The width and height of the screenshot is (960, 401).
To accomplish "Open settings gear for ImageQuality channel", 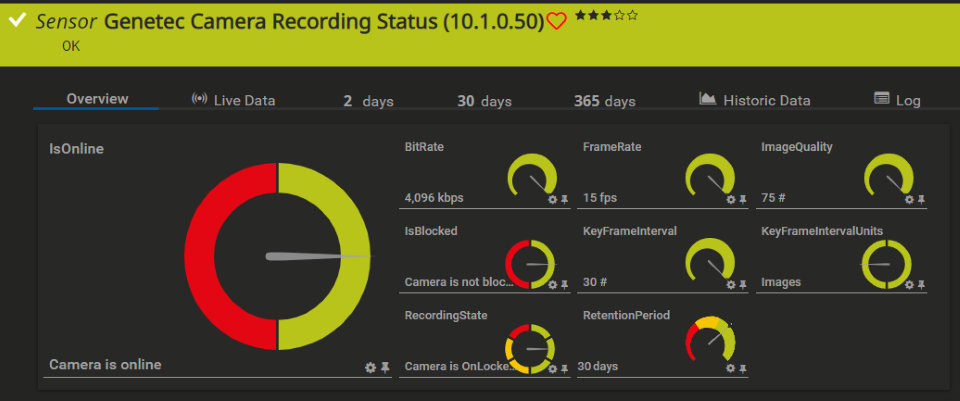I will [x=909, y=200].
